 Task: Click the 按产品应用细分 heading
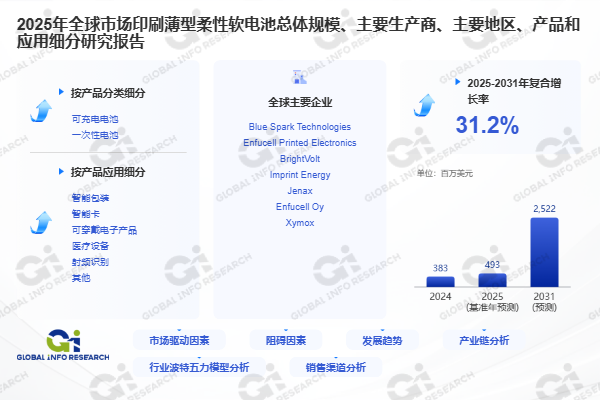point(108,172)
